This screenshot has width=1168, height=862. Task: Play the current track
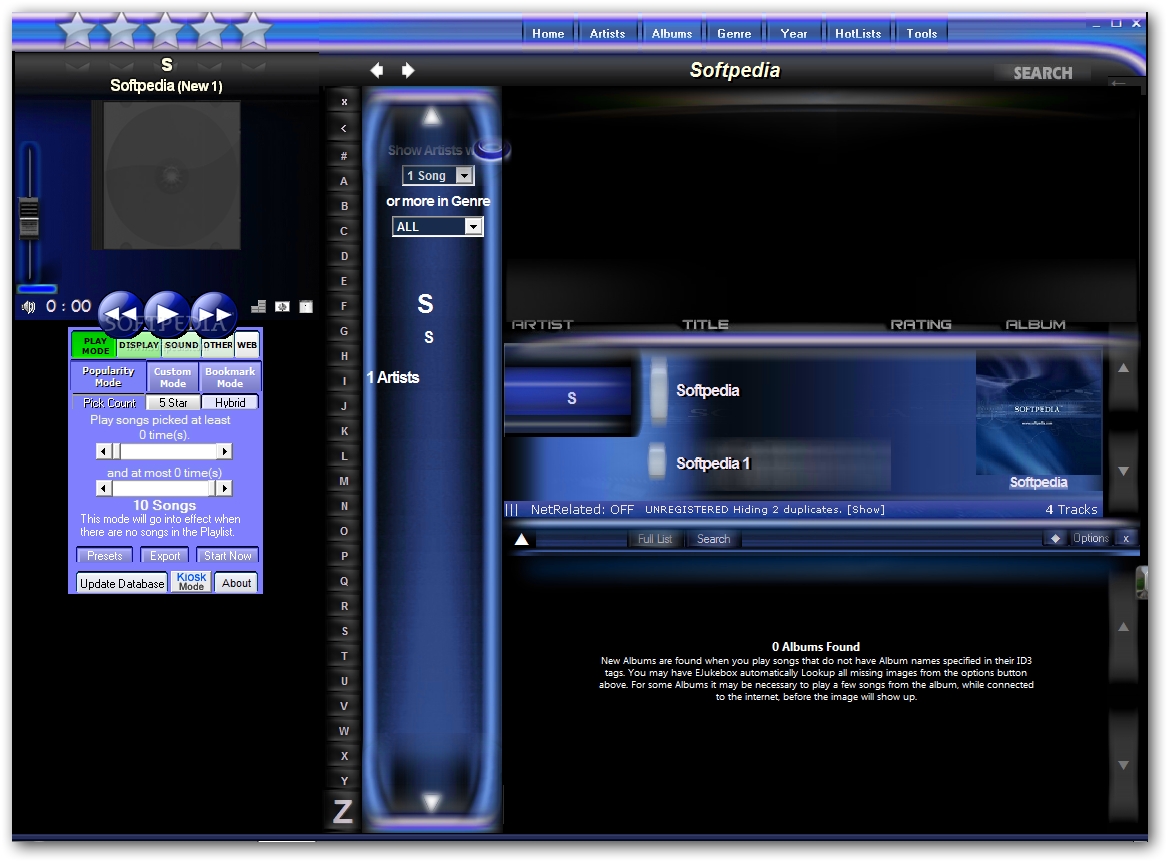[168, 314]
